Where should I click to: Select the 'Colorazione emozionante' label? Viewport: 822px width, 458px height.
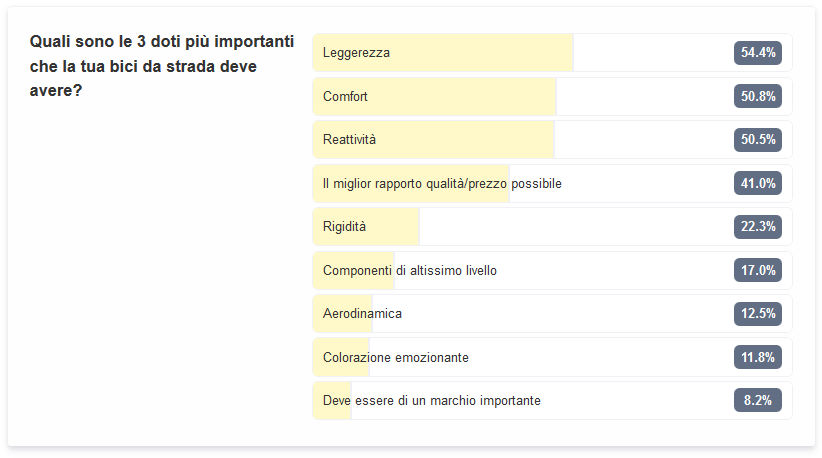pos(395,358)
